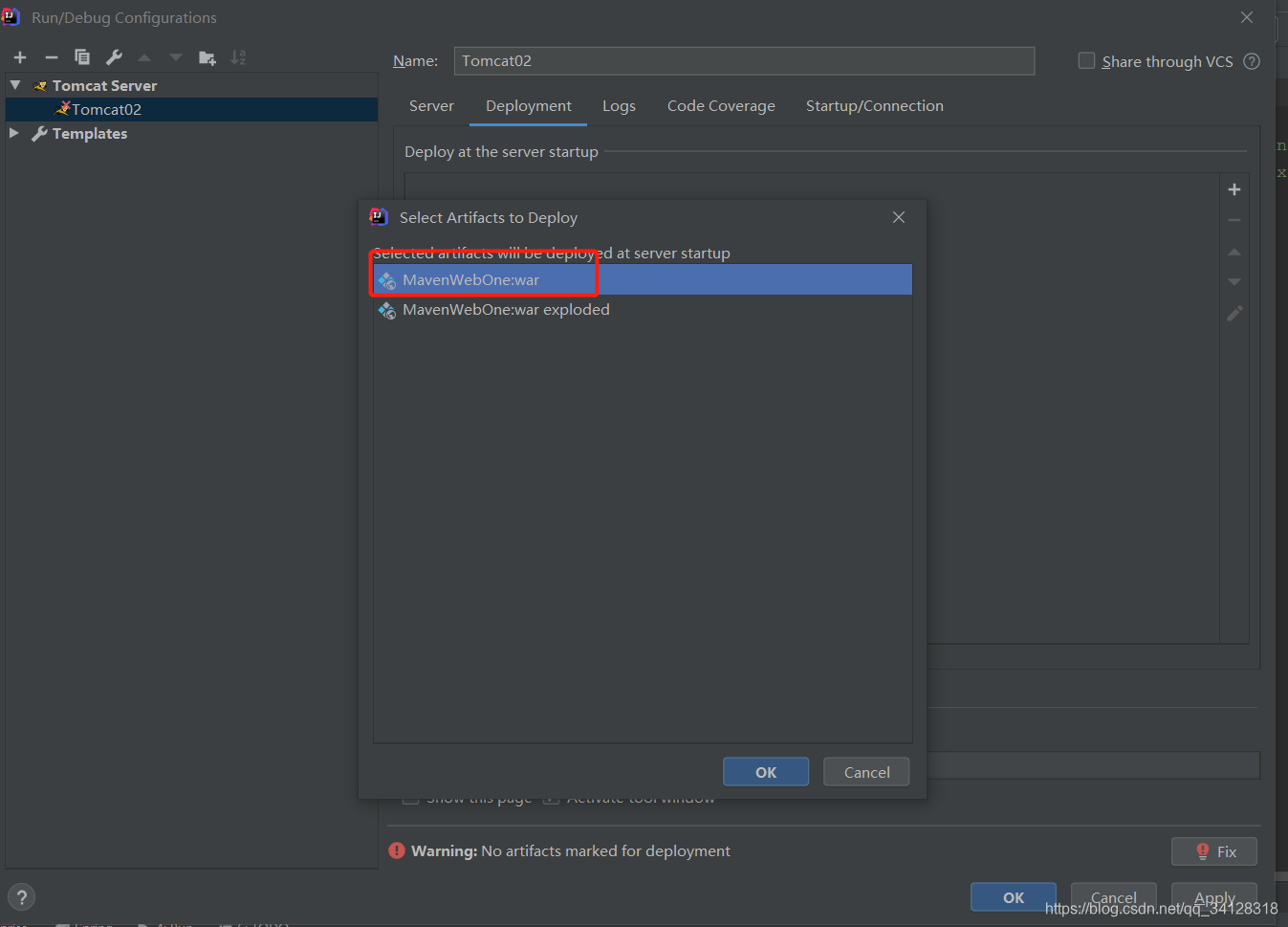This screenshot has width=1288, height=927.
Task: Click the Fix button for warning
Action: [1214, 851]
